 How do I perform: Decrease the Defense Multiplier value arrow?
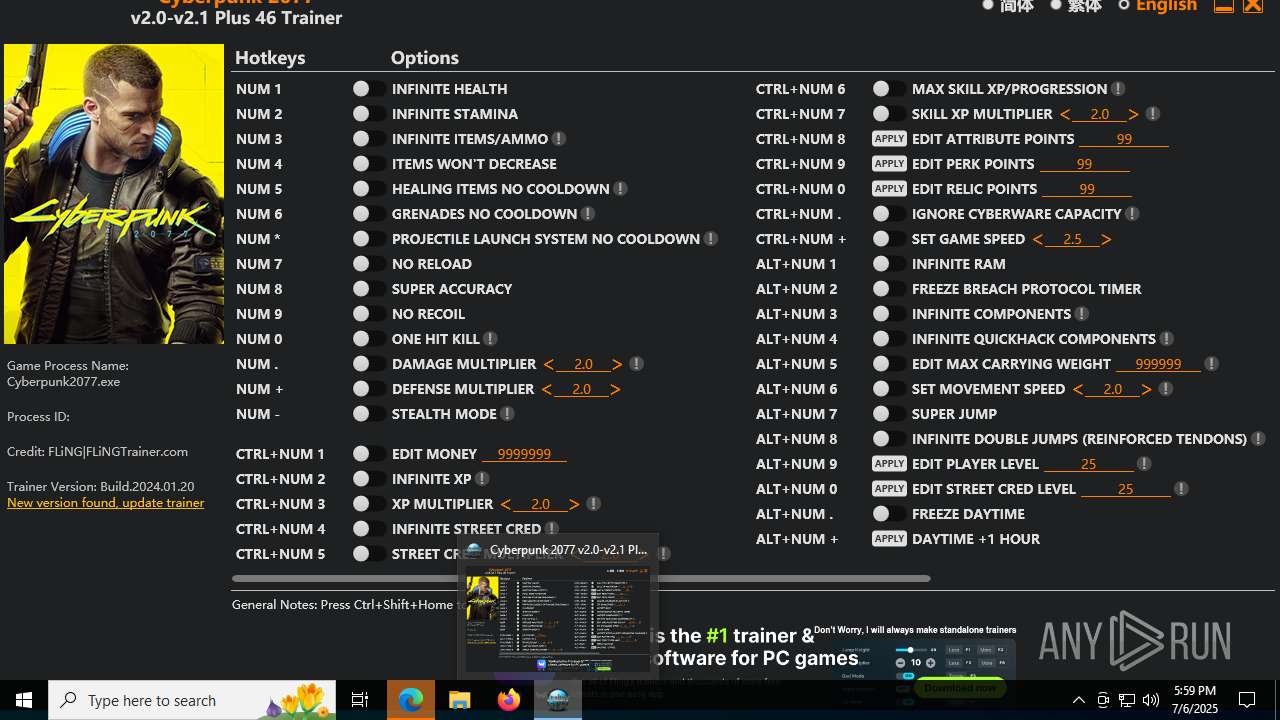[546, 389]
